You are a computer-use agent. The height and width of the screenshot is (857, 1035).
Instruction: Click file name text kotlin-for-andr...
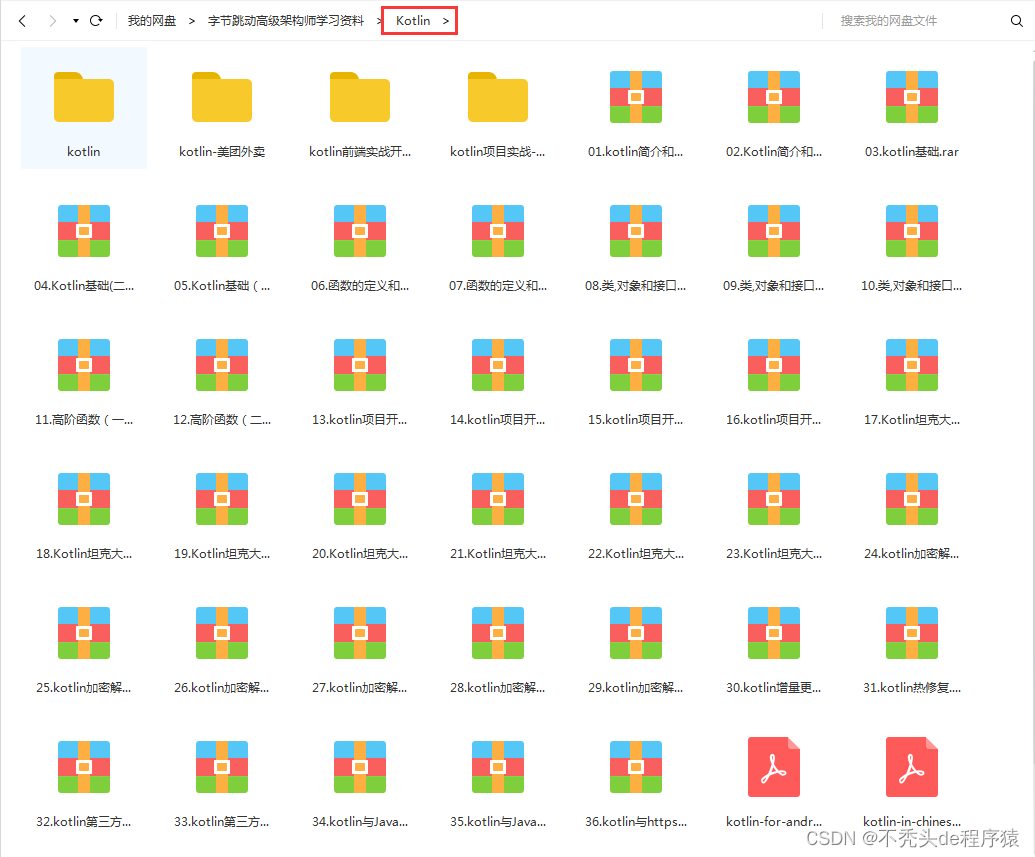(774, 822)
